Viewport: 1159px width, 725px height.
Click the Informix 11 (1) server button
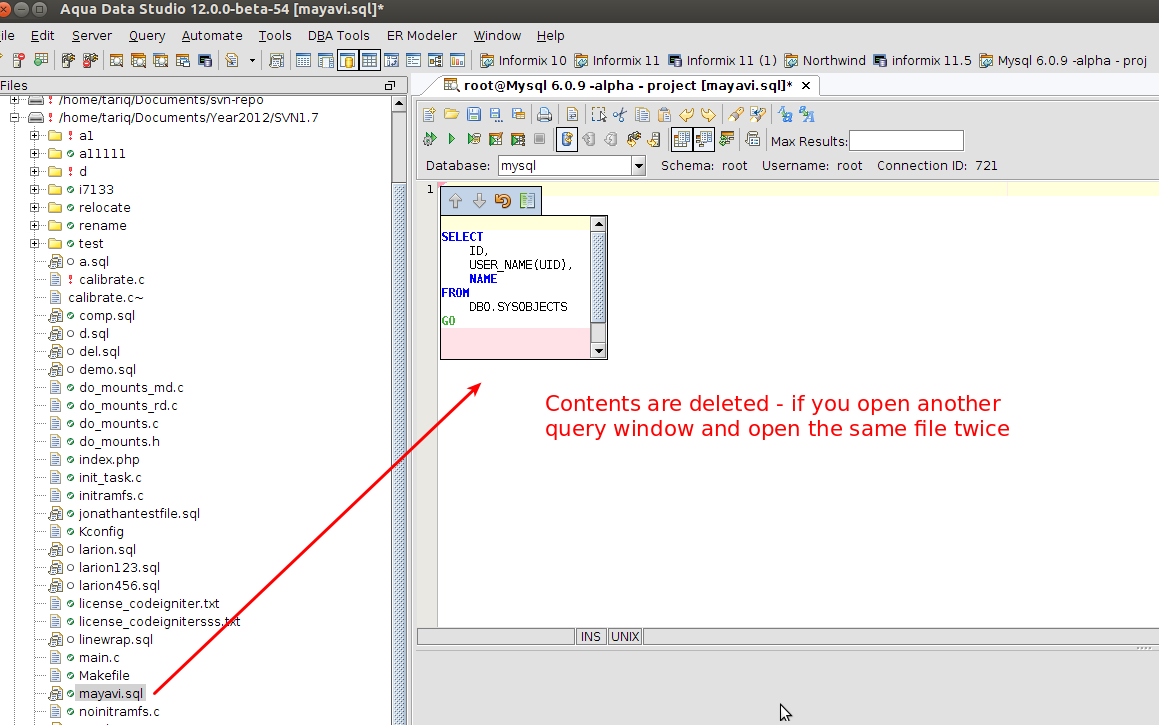pos(723,61)
